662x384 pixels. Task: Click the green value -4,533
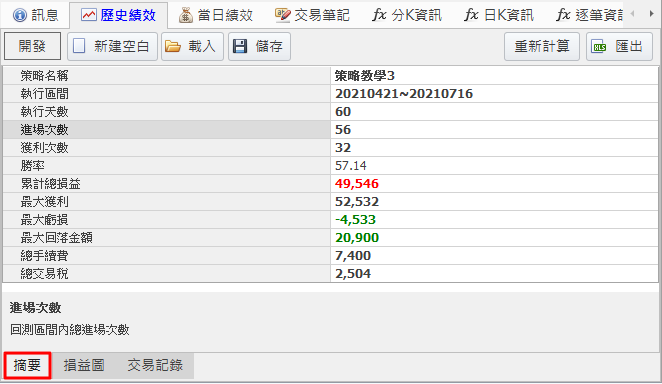(x=355, y=220)
